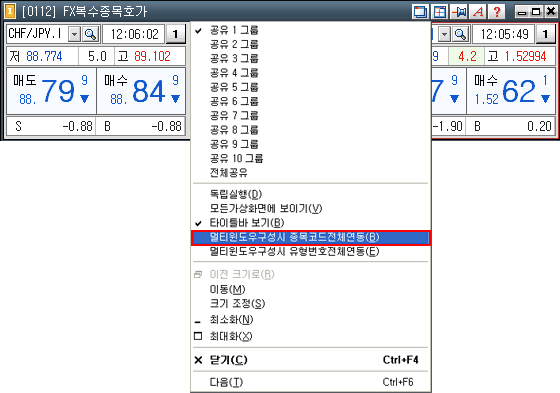Open the sell 매도 down arrow for CHF/JPY
This screenshot has height=393, width=560.
[x=84, y=99]
